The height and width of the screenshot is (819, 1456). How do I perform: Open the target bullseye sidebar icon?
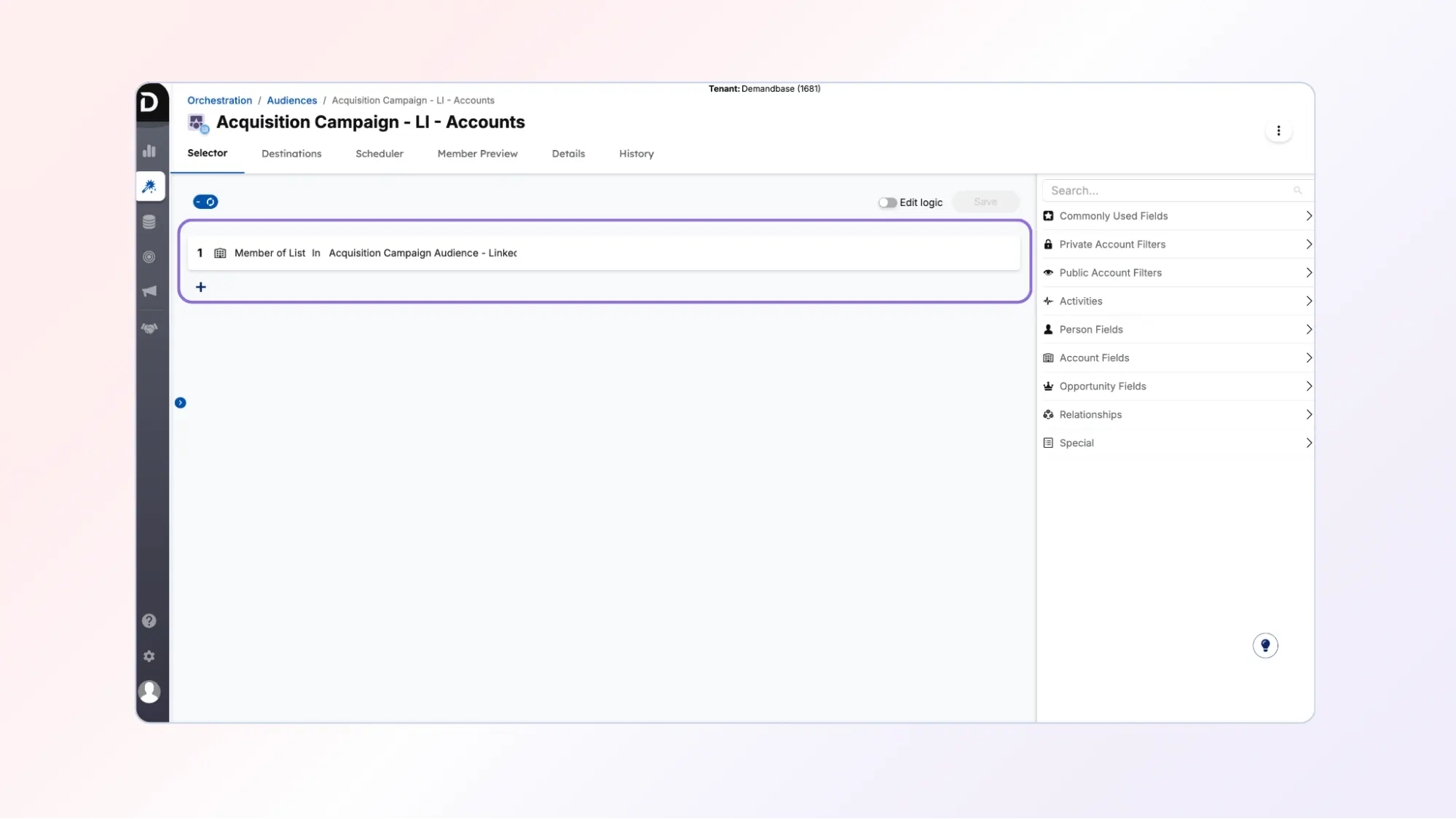[x=149, y=257]
